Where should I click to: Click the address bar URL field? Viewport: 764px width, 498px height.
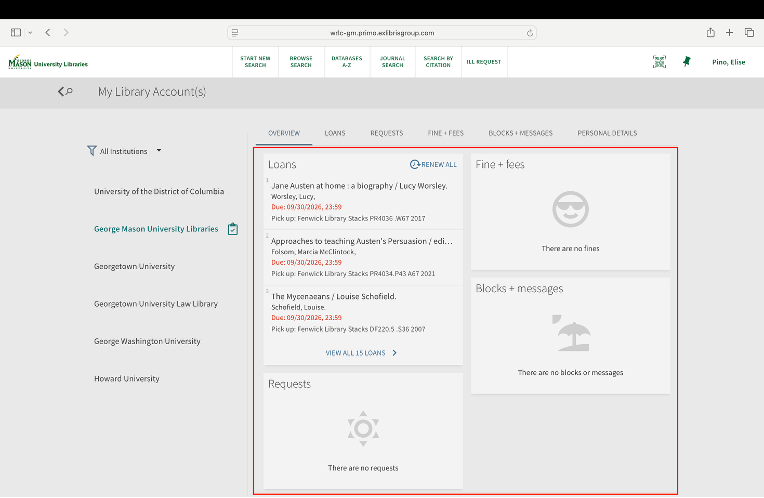click(x=382, y=33)
